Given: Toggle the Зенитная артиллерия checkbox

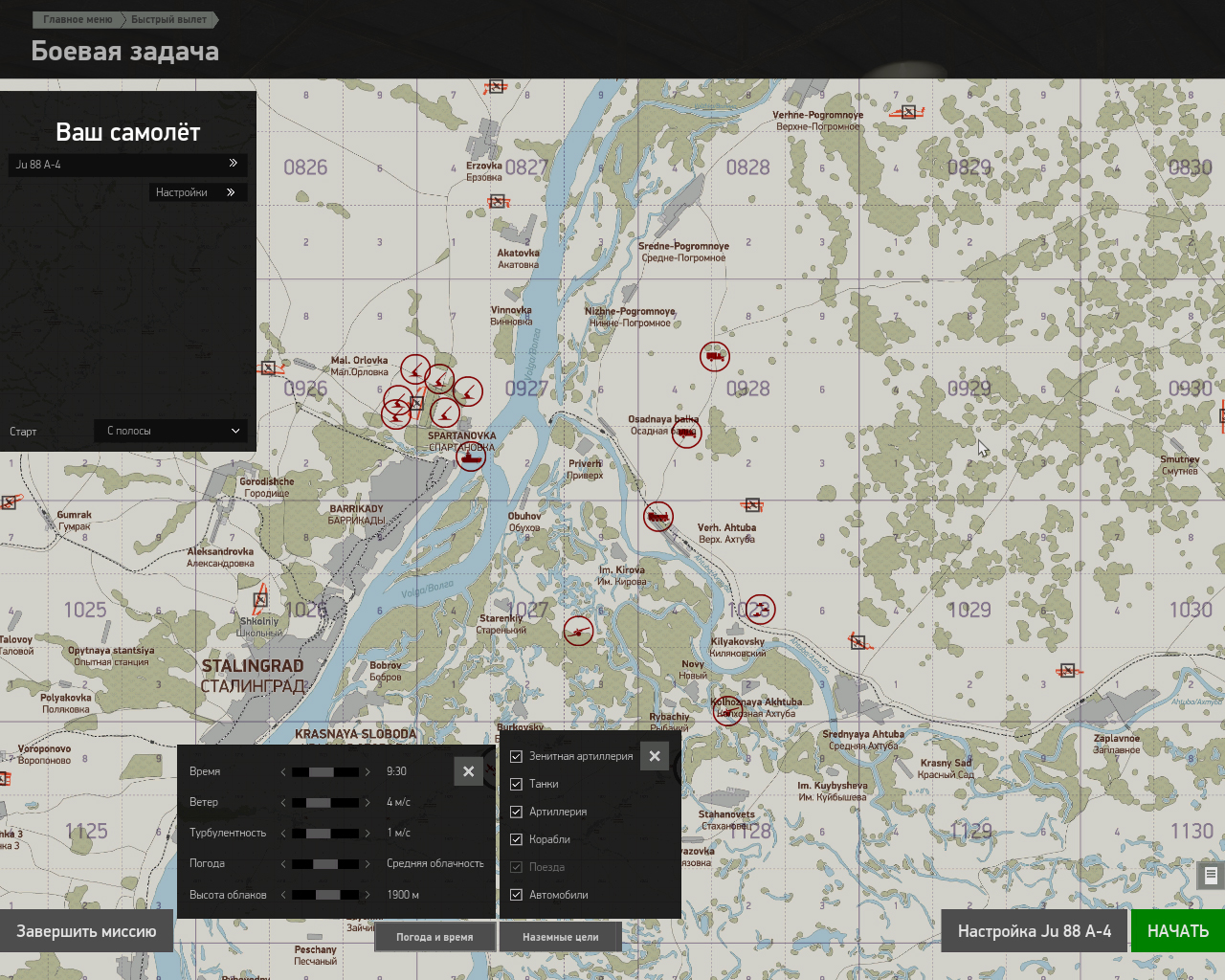Looking at the screenshot, I should [x=516, y=756].
